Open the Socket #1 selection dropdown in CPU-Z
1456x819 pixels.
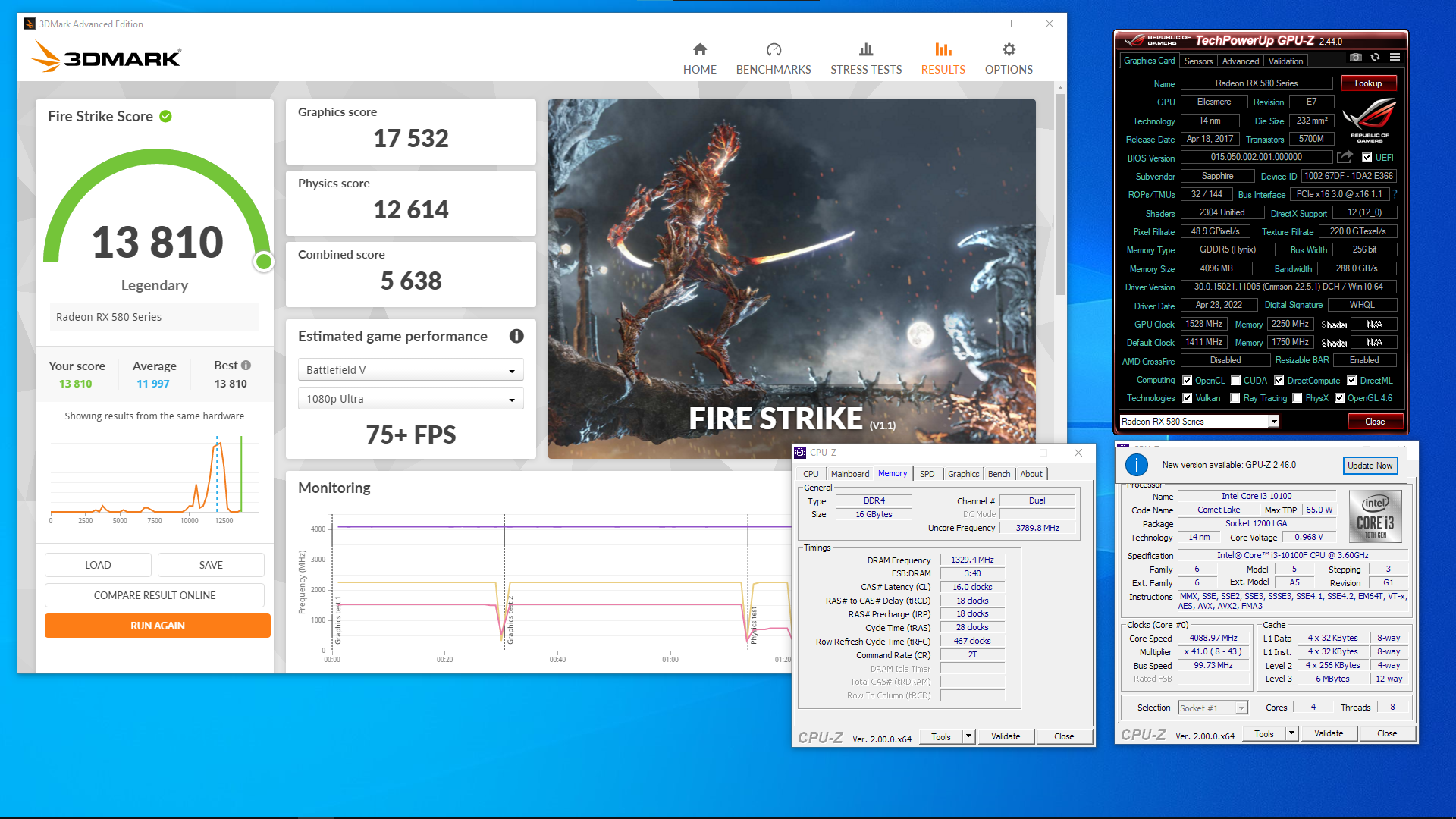1213,708
